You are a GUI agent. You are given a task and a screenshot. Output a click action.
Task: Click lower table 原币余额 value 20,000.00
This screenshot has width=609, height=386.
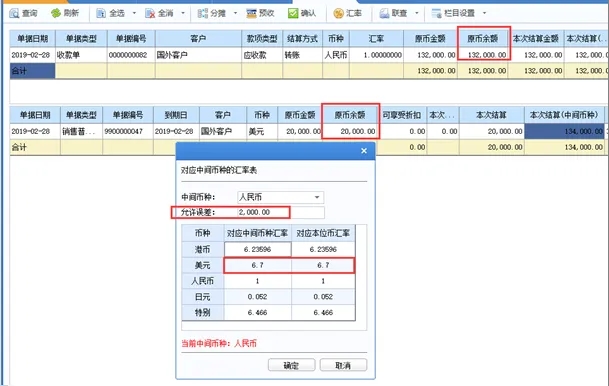pos(350,131)
